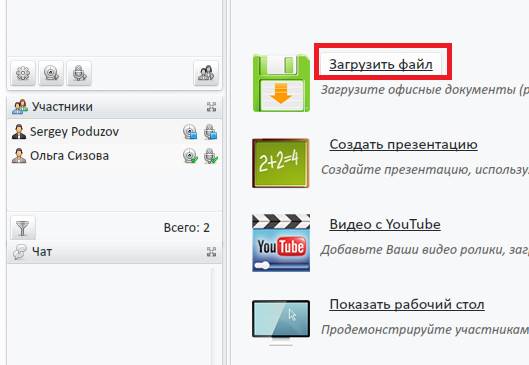Click the Участники panel people icon
The width and height of the screenshot is (529, 365).
click(20, 107)
